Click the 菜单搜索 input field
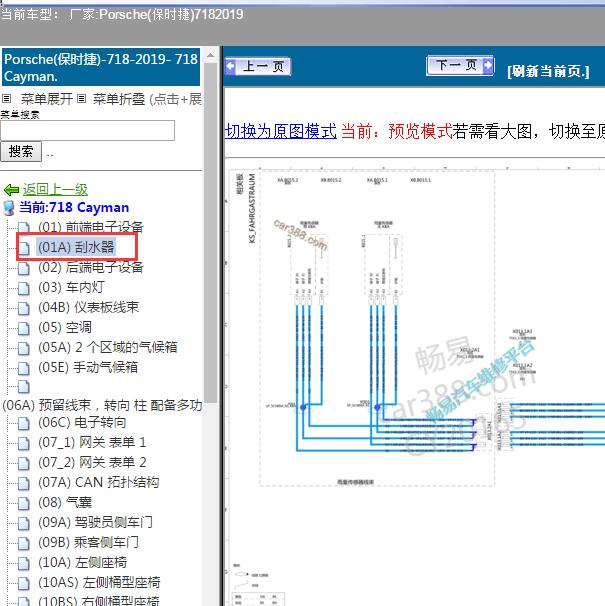This screenshot has height=606, width=605. click(88, 131)
